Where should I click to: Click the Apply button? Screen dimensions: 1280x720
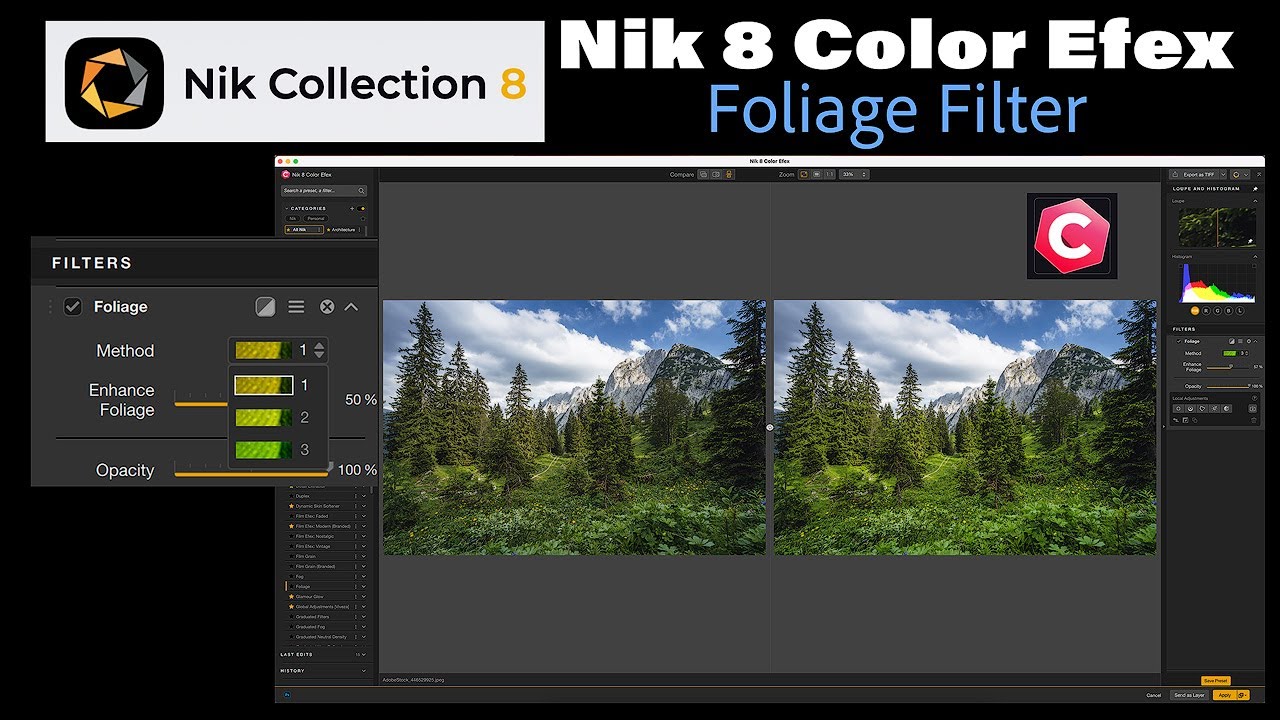(1224, 694)
